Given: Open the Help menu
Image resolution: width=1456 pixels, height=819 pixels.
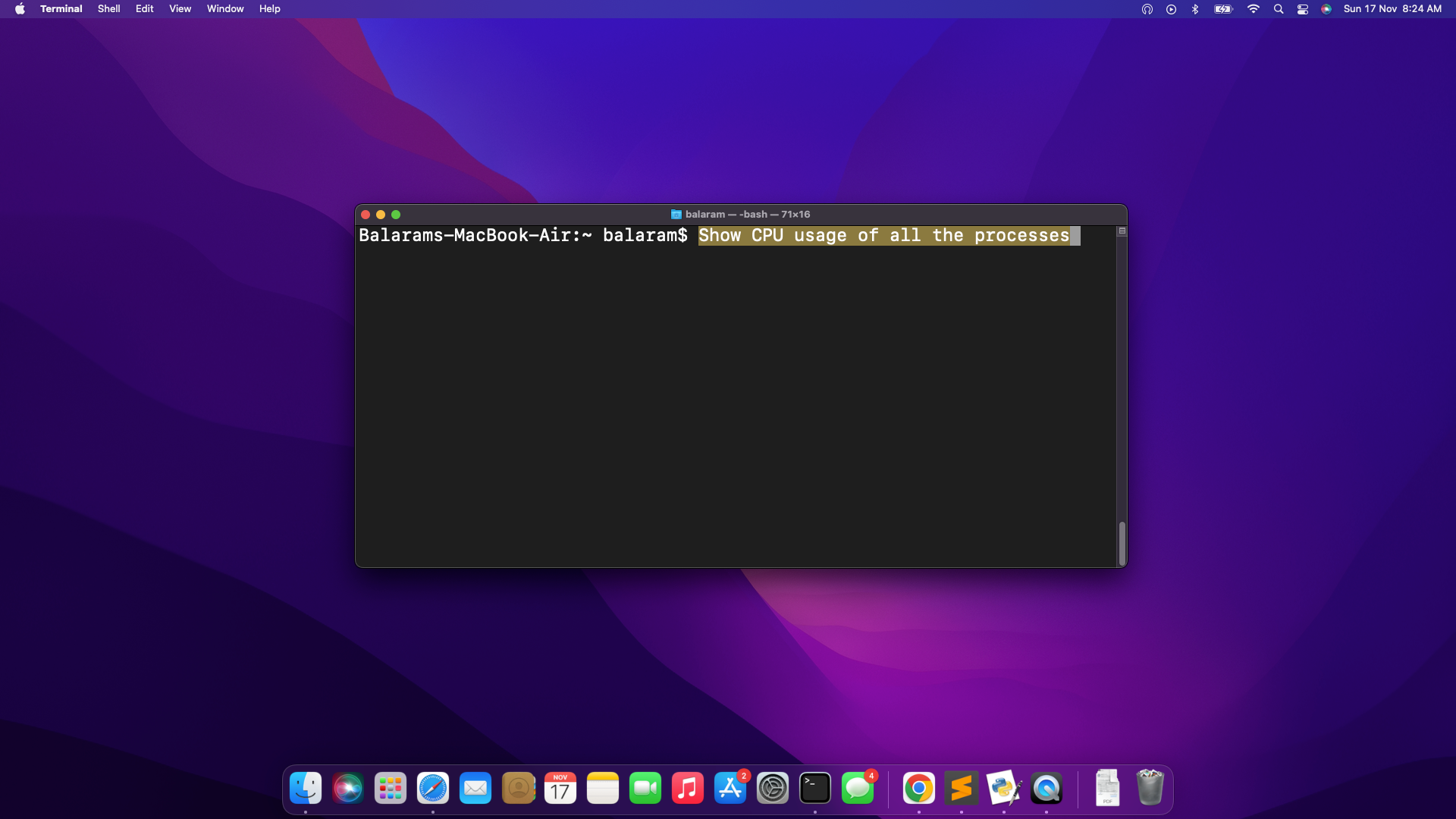Looking at the screenshot, I should pos(269,9).
